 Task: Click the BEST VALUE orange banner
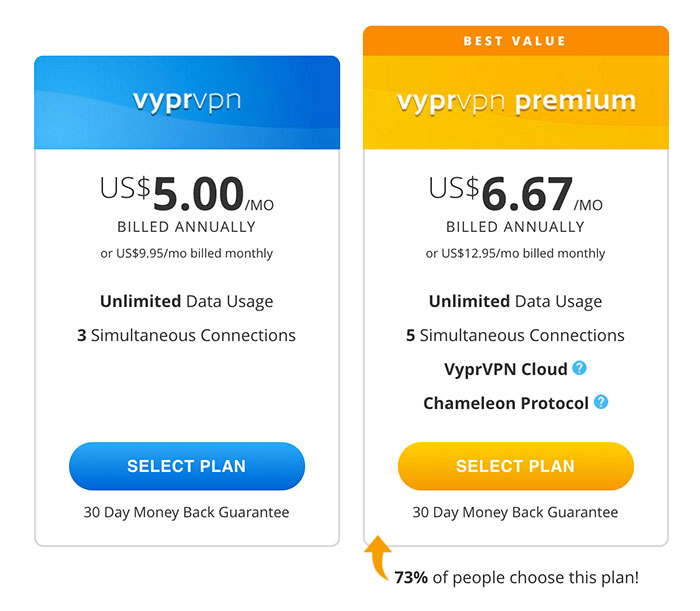[x=516, y=41]
